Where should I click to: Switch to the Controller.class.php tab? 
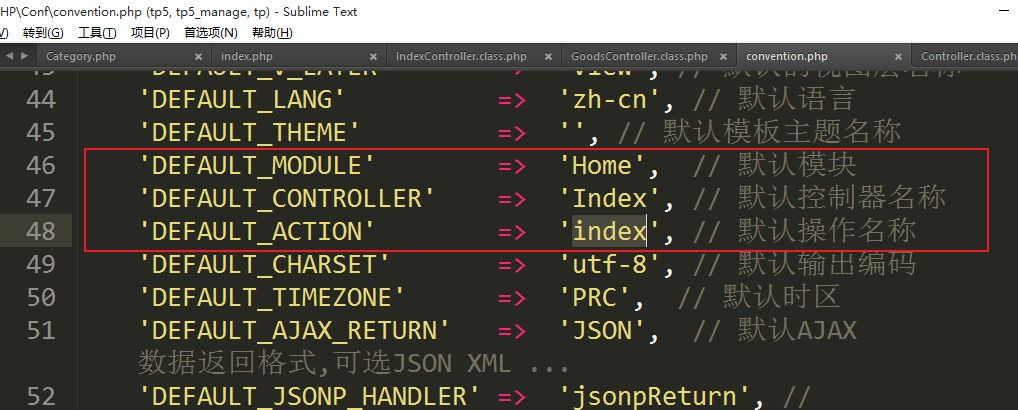965,57
